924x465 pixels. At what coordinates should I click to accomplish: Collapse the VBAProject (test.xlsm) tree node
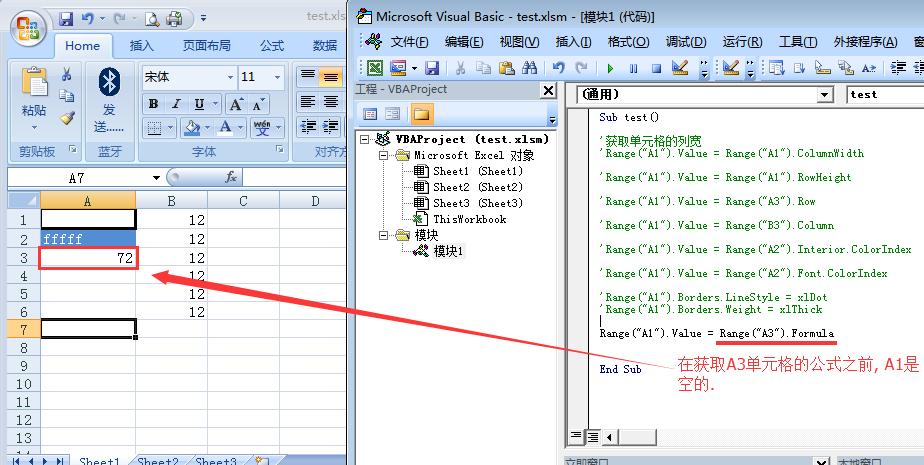tap(365, 140)
